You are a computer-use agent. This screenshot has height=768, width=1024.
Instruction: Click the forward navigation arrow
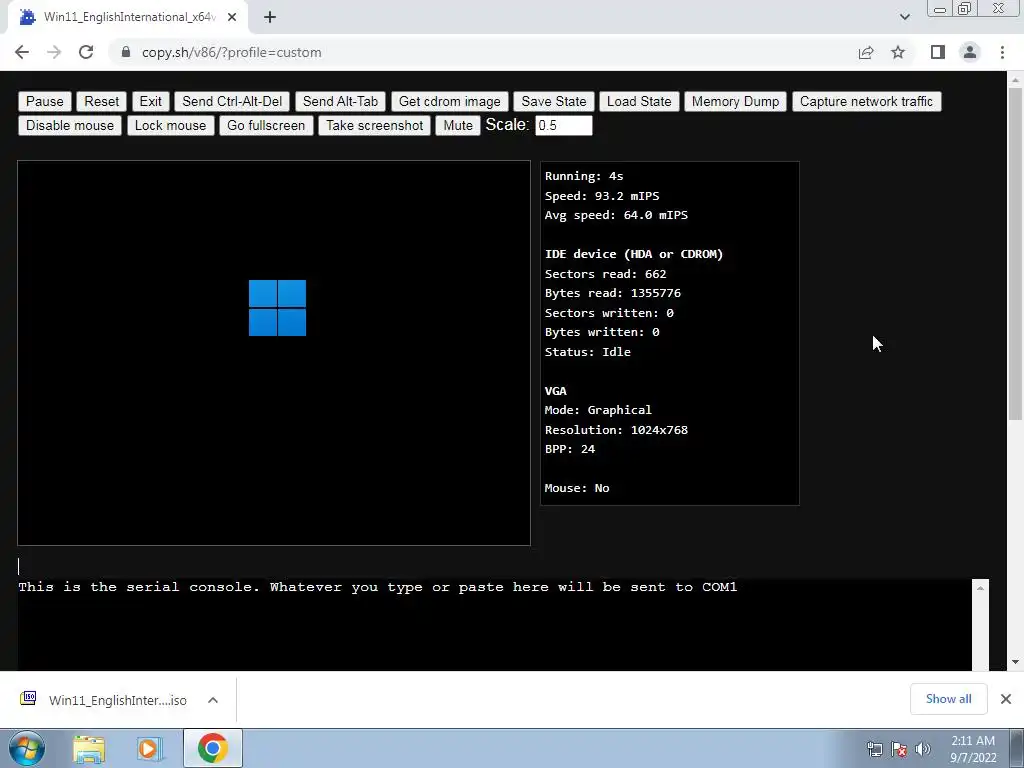[x=54, y=52]
